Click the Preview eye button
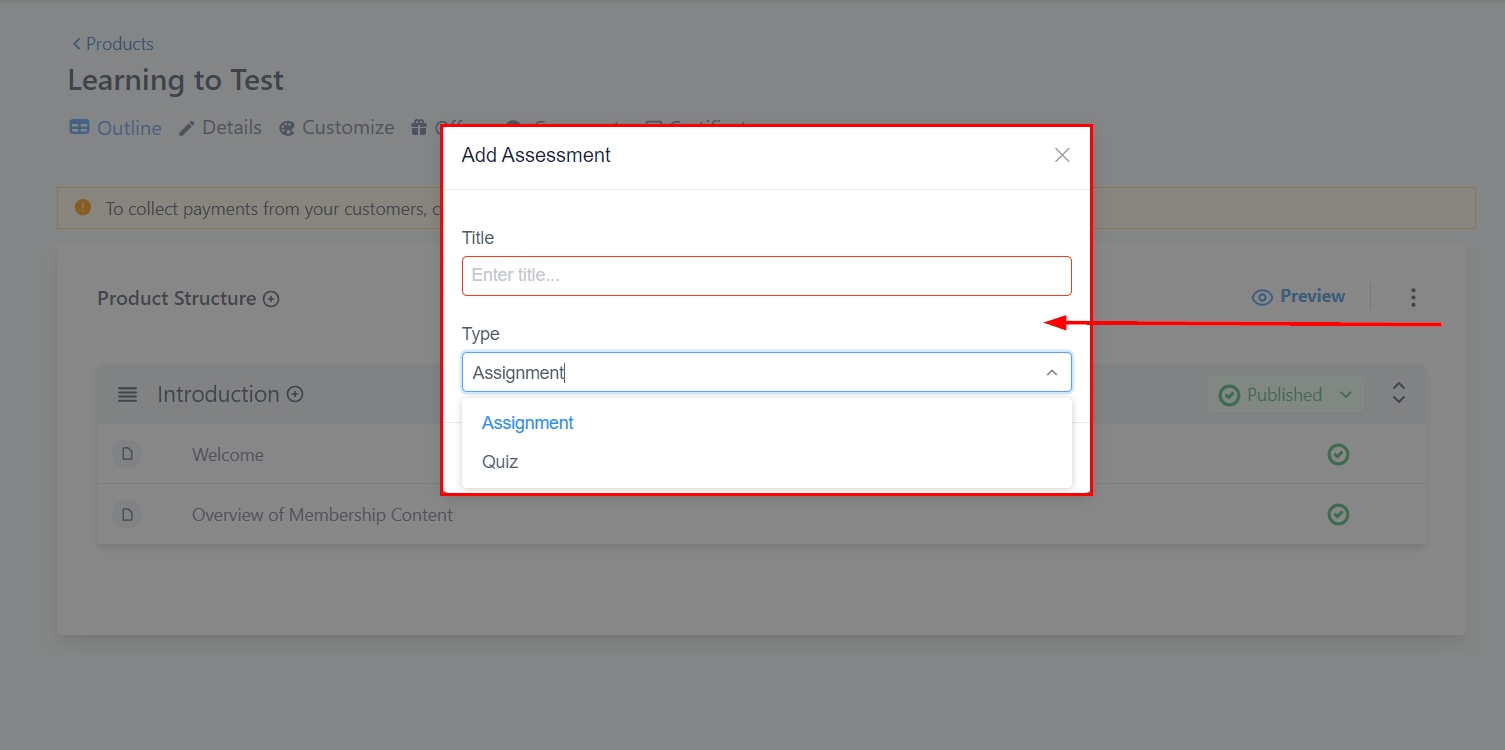Image resolution: width=1505 pixels, height=750 pixels. (1298, 297)
